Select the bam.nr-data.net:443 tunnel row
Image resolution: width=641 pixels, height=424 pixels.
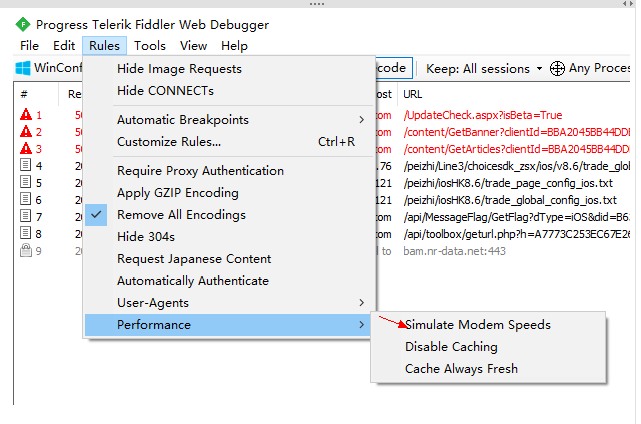click(455, 251)
